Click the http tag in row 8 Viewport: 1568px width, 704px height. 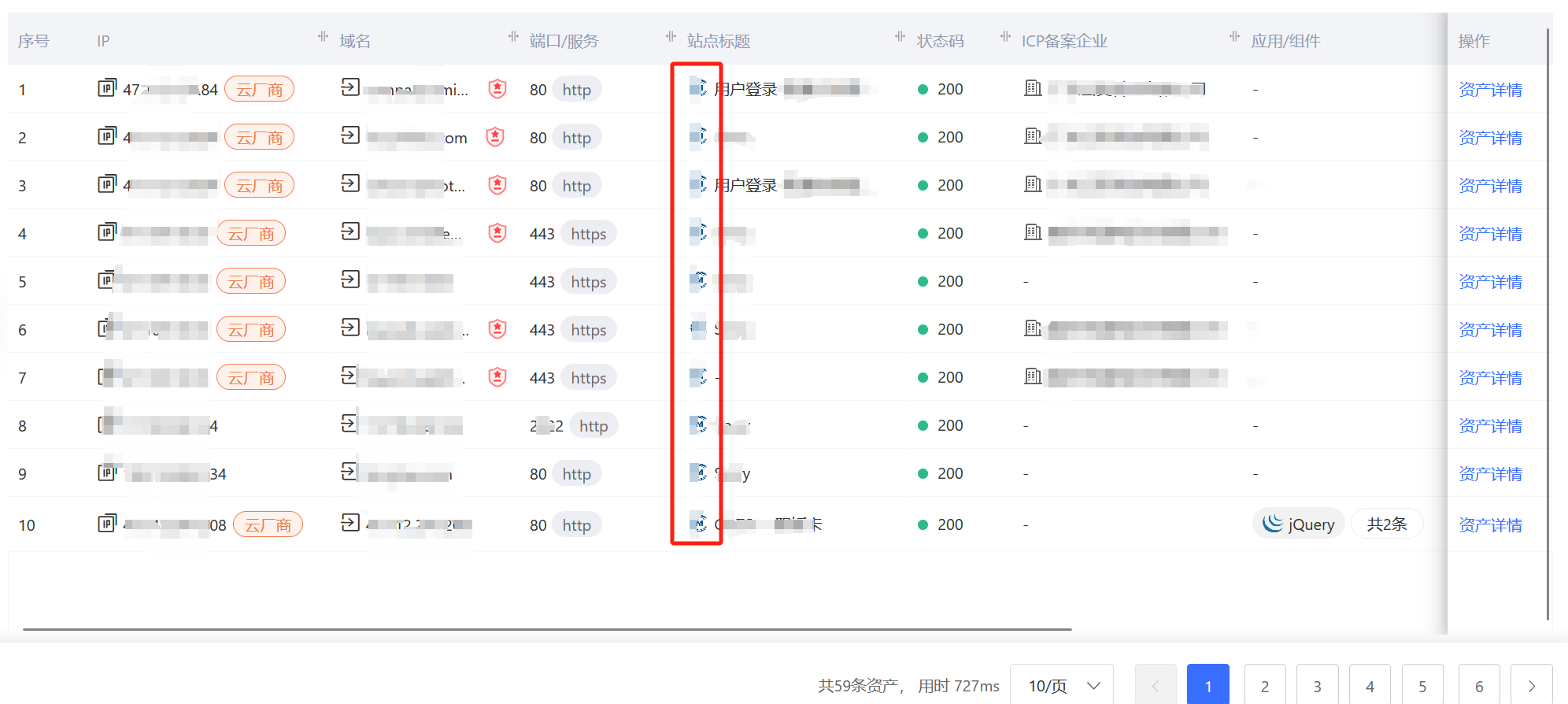[x=594, y=425]
